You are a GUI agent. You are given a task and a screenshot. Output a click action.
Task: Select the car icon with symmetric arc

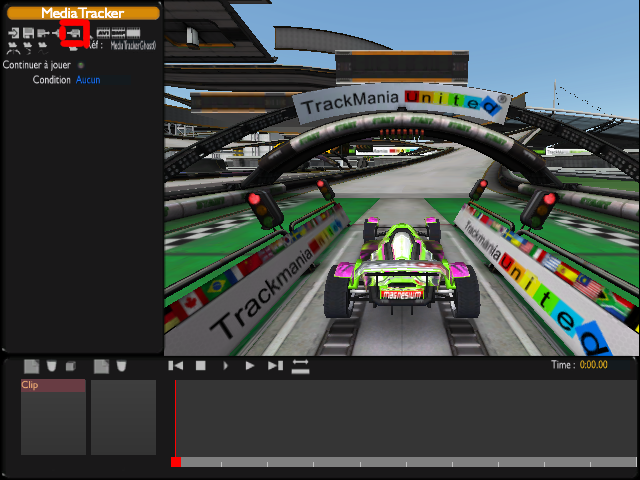pos(13,48)
